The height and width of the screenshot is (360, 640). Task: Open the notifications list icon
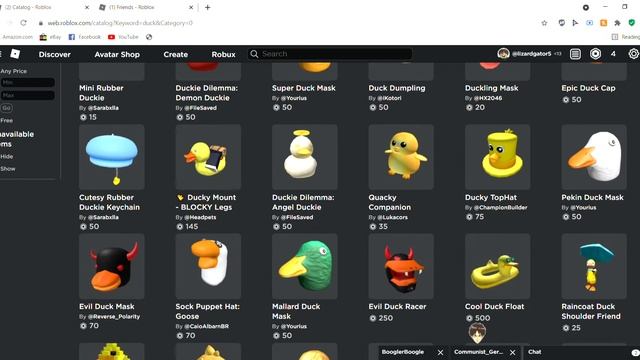click(x=575, y=54)
